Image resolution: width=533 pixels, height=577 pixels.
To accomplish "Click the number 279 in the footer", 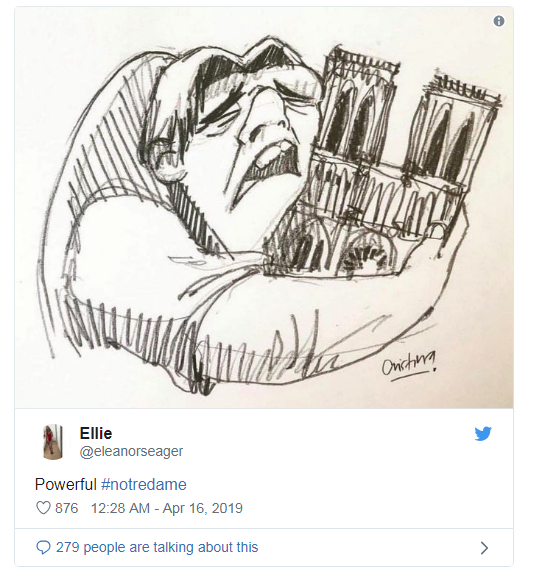I will tap(67, 547).
